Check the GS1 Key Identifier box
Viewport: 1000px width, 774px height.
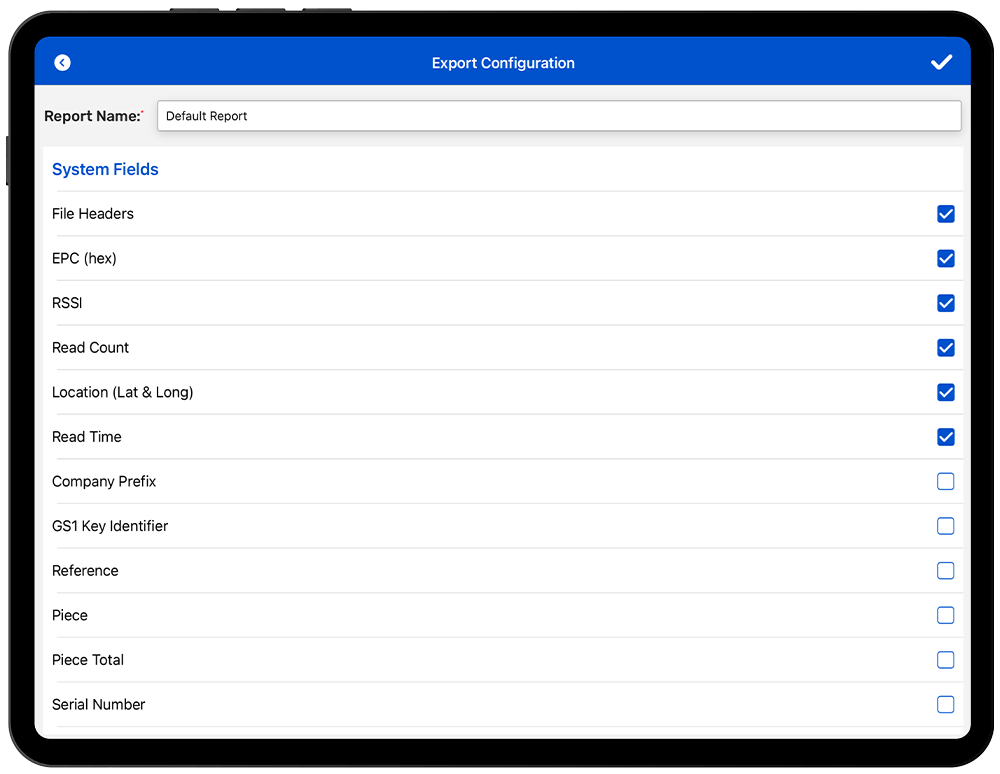(945, 526)
